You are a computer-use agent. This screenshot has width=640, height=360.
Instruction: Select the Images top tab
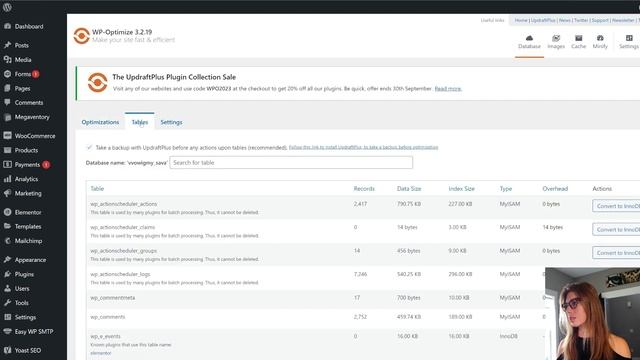(x=556, y=42)
